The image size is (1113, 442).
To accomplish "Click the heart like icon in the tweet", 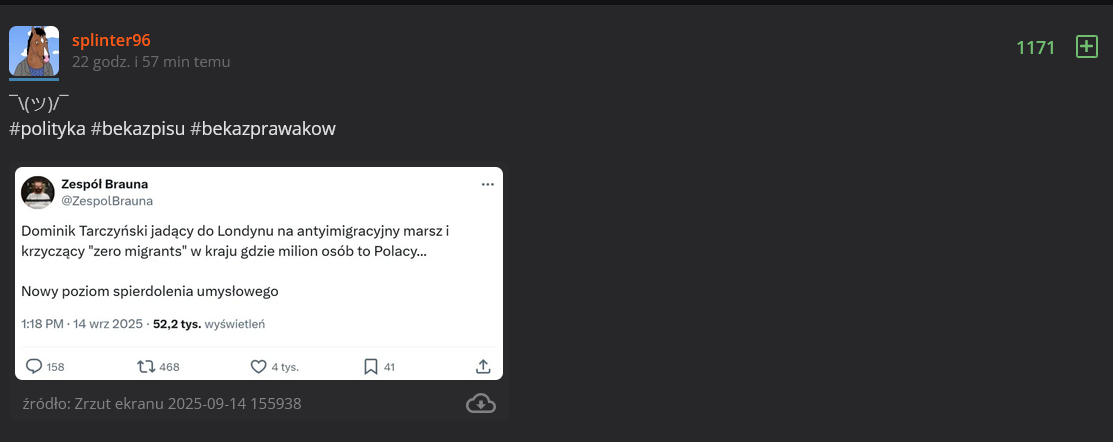I will click(258, 366).
